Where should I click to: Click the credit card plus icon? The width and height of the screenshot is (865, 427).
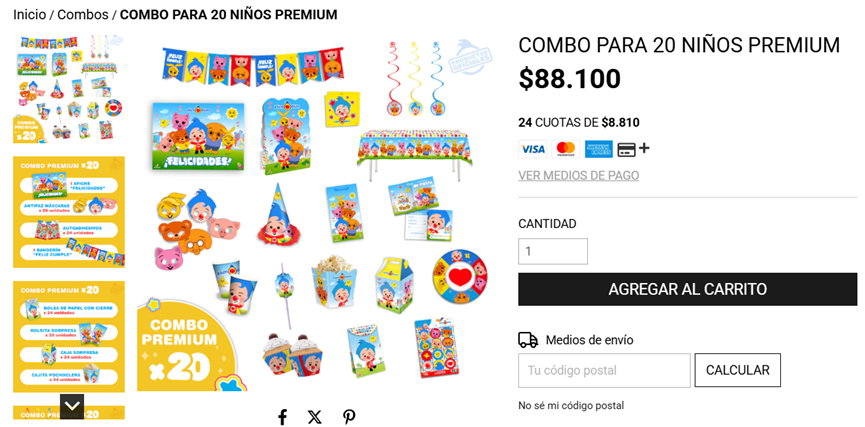pos(633,149)
